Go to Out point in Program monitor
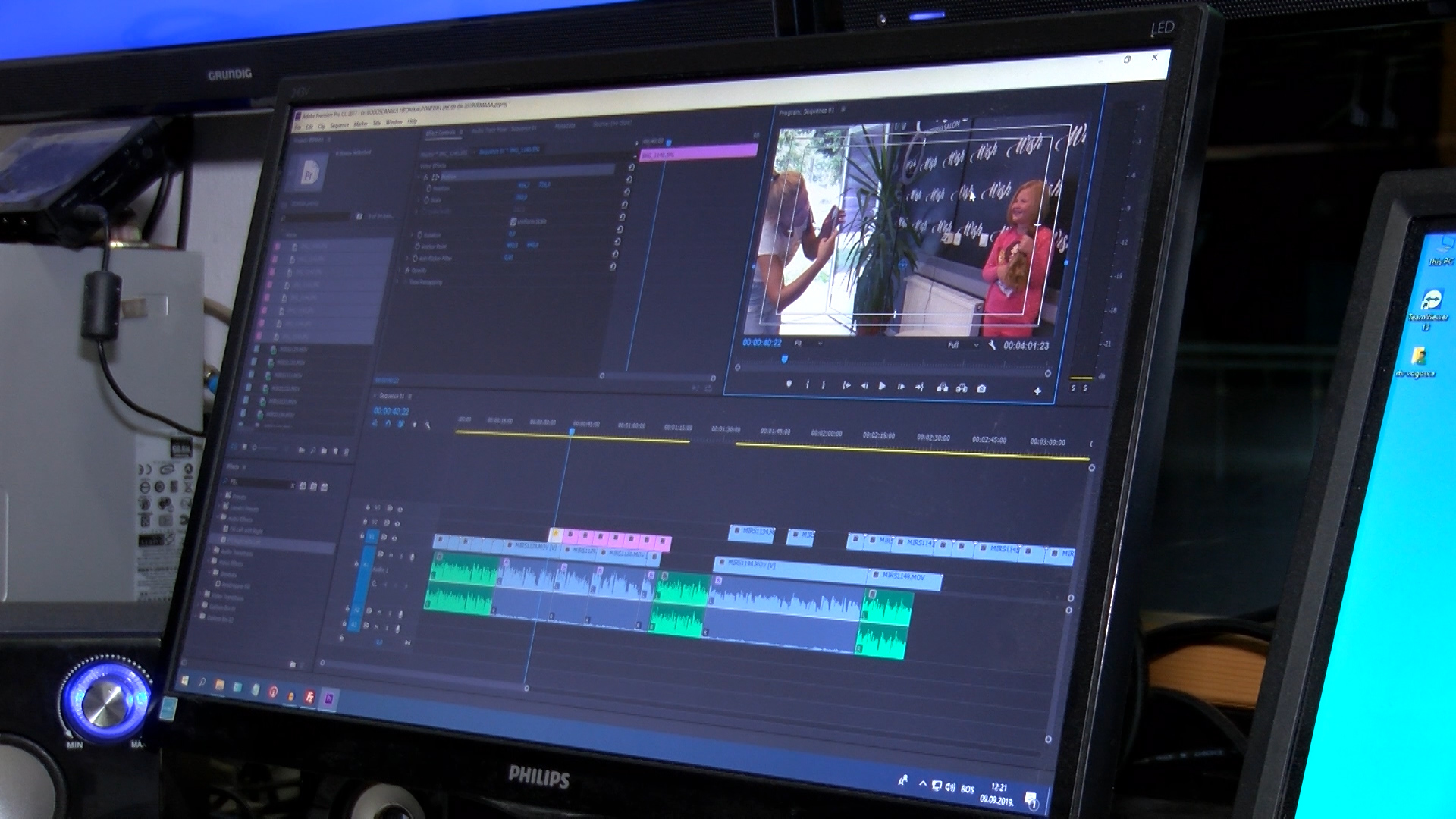 pyautogui.click(x=919, y=387)
